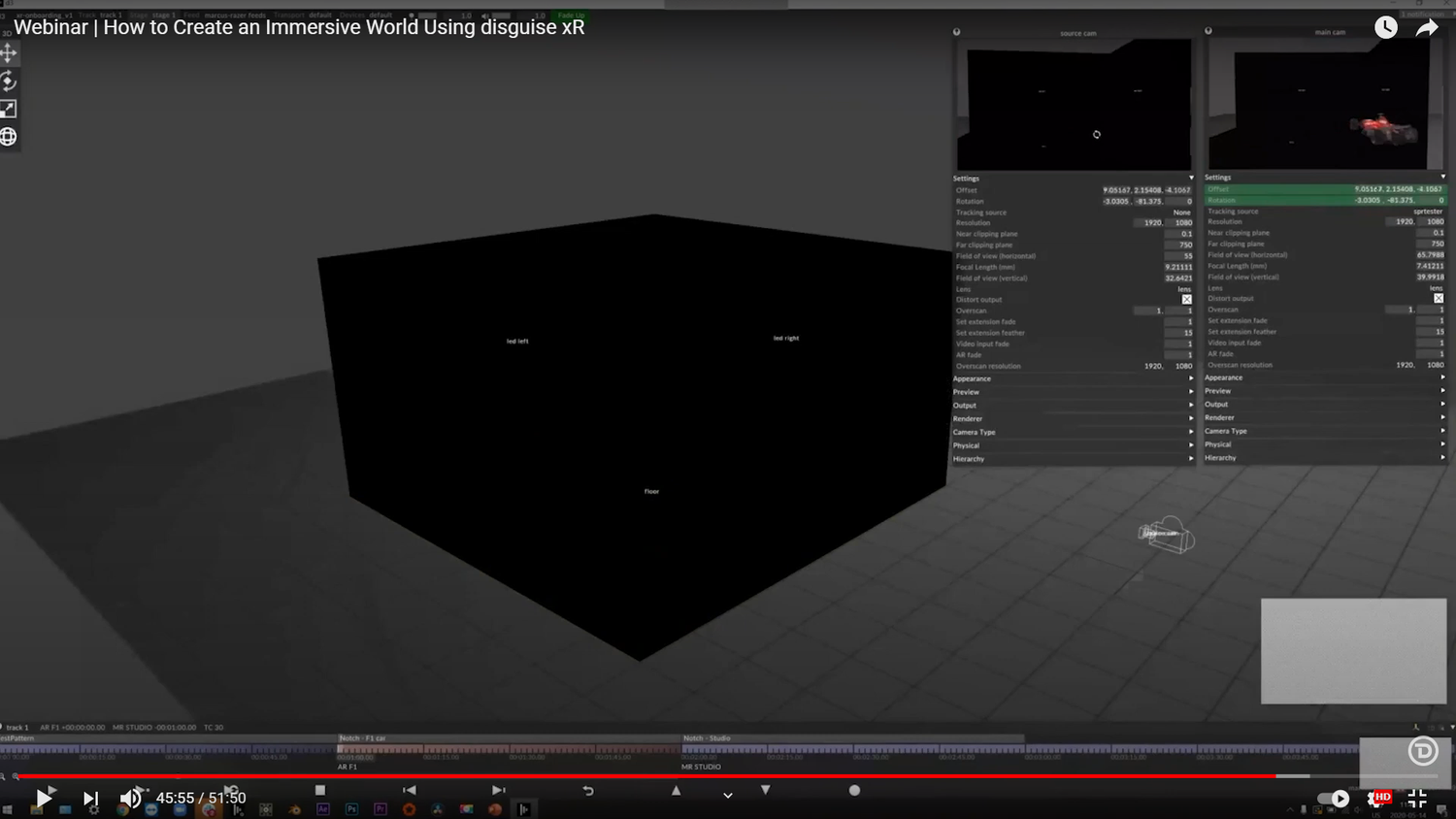The image size is (1456, 819).
Task: Click main cam Tracking source value sprtester
Action: point(1428,212)
